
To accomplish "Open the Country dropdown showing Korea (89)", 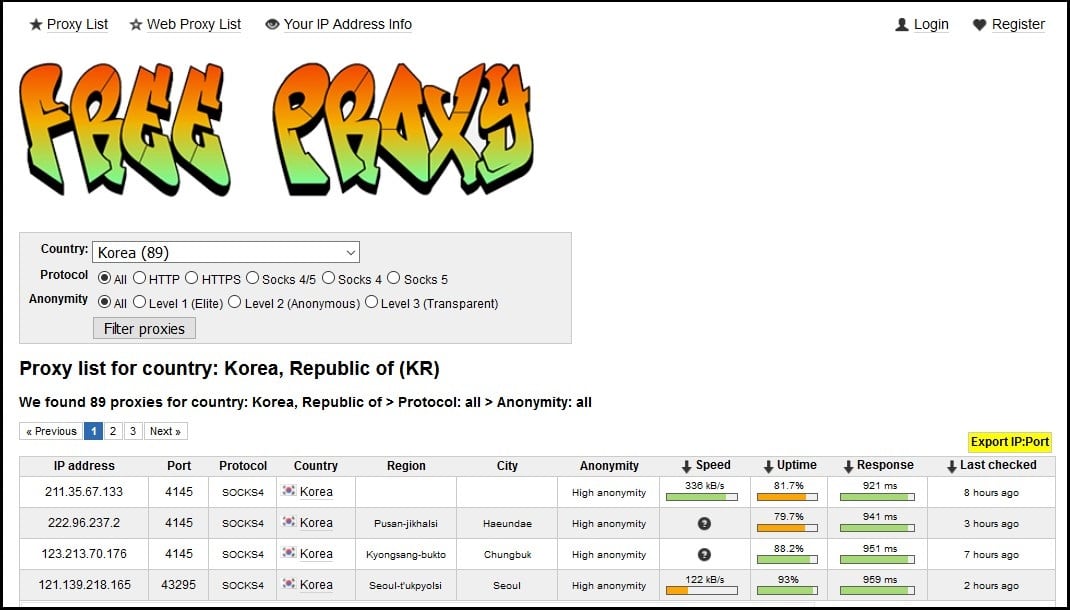I will tap(226, 252).
